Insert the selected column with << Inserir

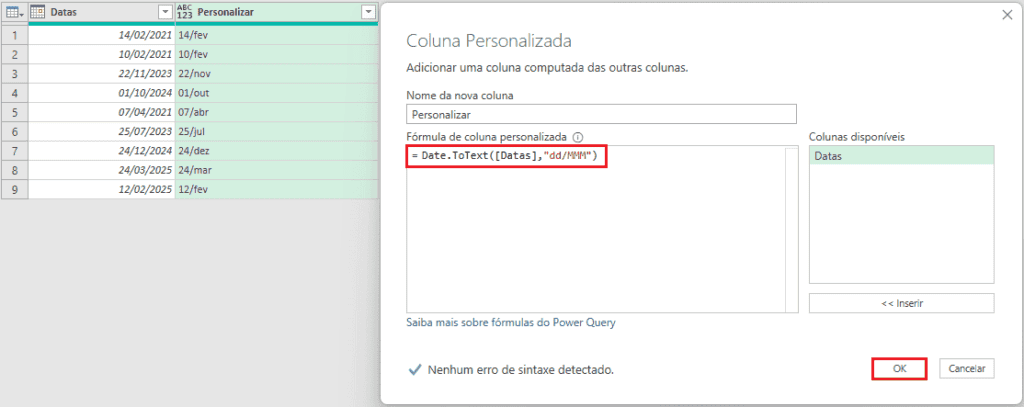pos(901,303)
